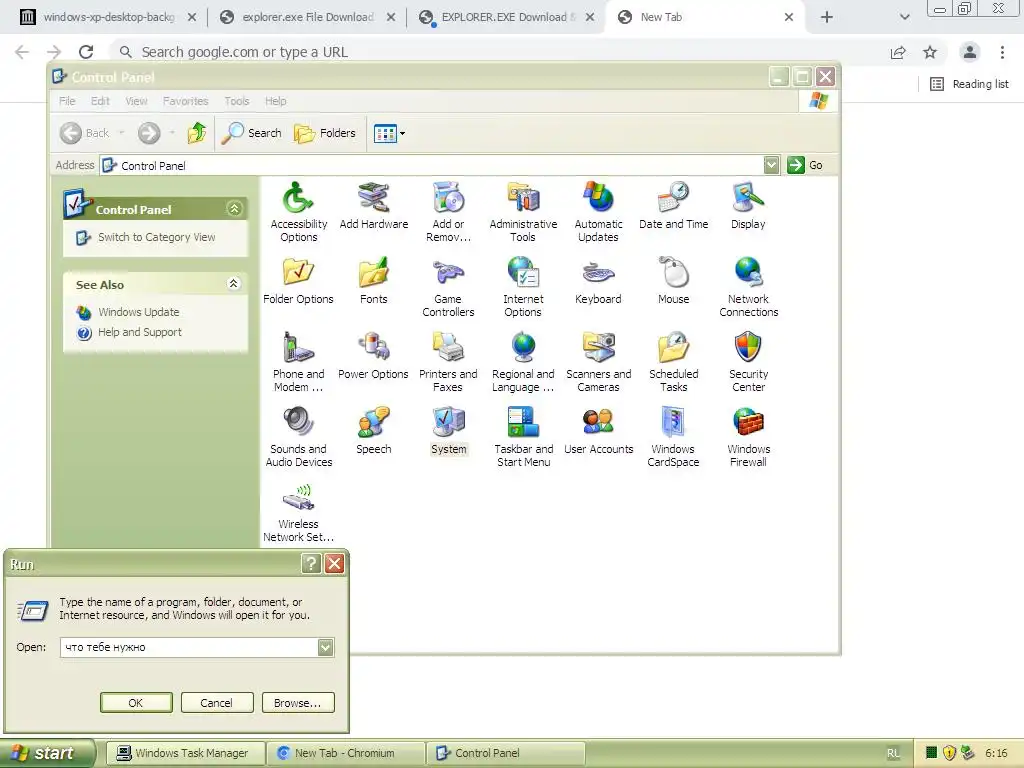Open Add or Remove Programs icon
This screenshot has height=768, width=1024.
(448, 212)
